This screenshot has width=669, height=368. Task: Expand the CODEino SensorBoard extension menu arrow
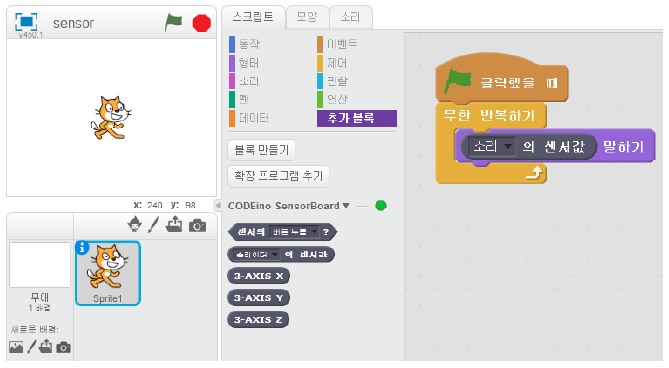click(x=346, y=206)
